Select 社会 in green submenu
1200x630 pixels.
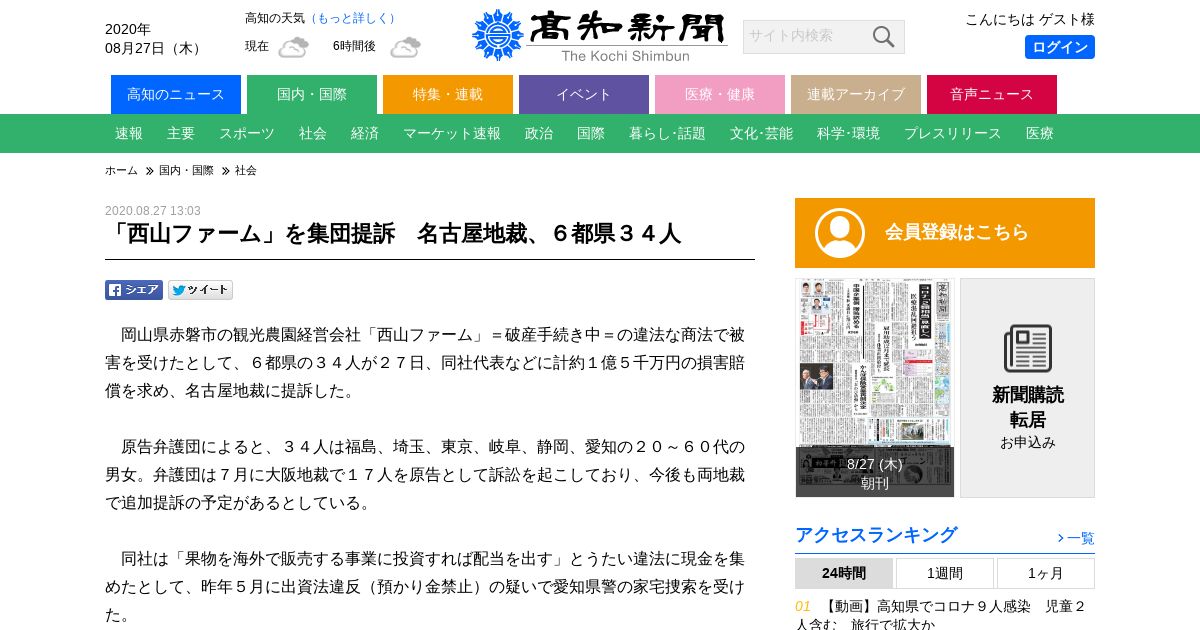[x=313, y=133]
